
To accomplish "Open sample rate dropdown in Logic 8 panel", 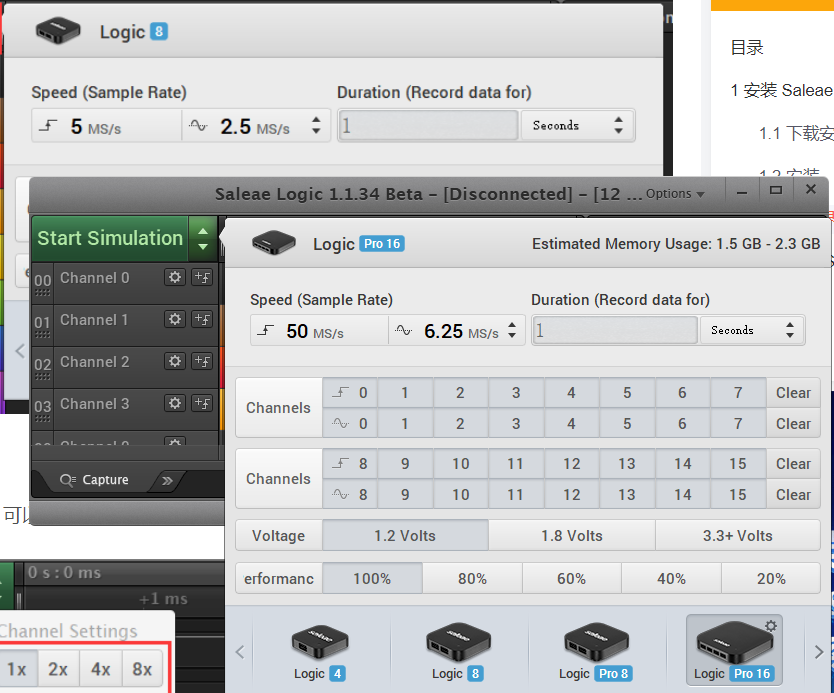I will tap(316, 126).
